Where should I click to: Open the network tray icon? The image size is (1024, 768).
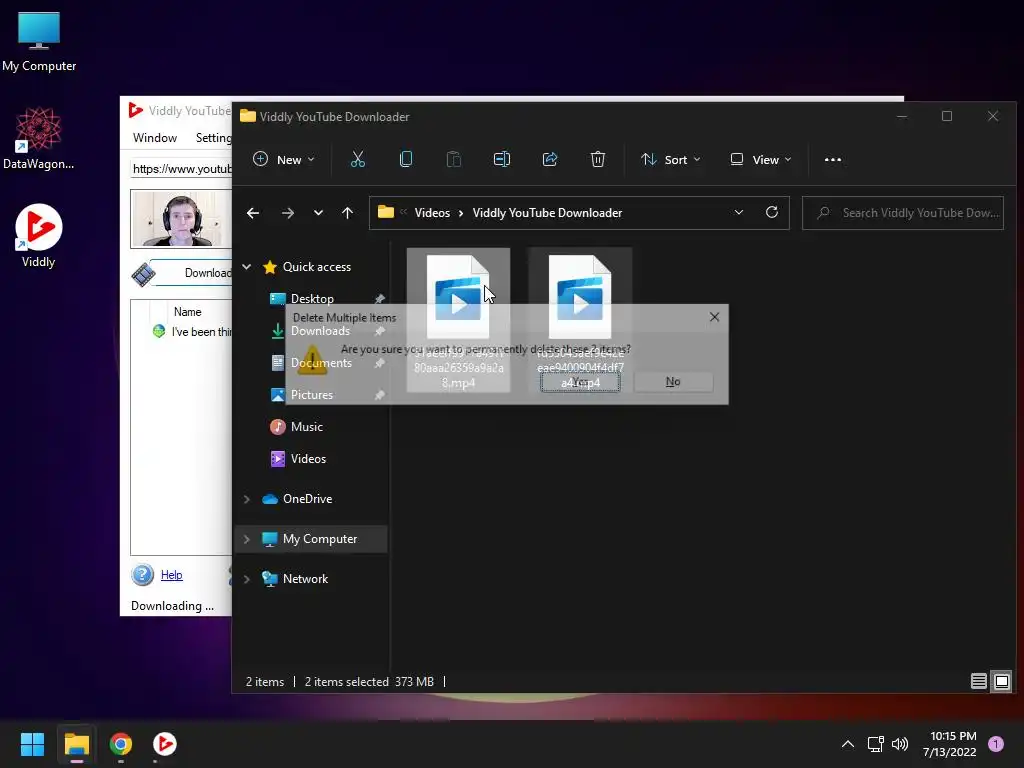pyautogui.click(x=875, y=744)
